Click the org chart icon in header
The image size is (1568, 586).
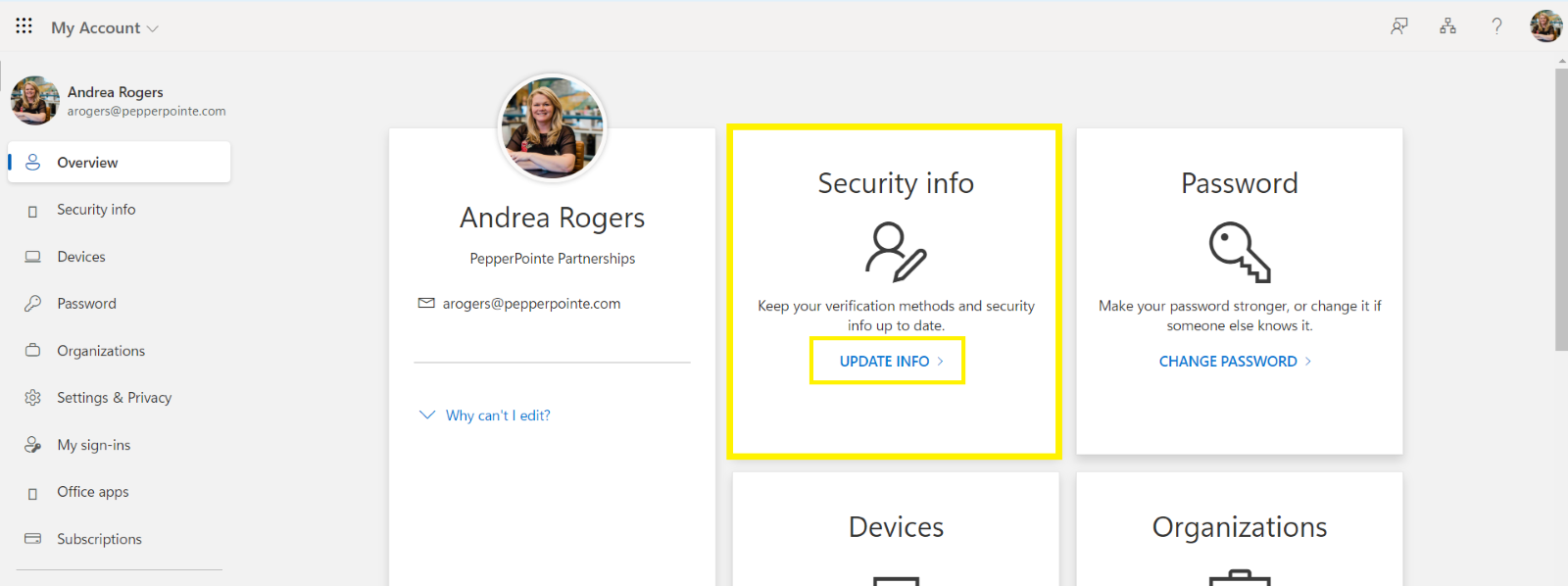(1447, 26)
